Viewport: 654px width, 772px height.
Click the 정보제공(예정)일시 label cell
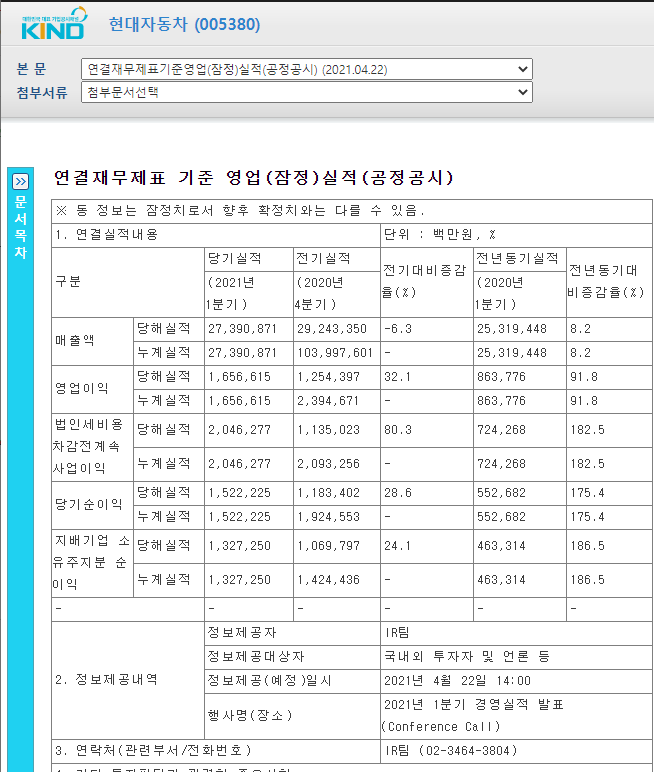click(293, 681)
